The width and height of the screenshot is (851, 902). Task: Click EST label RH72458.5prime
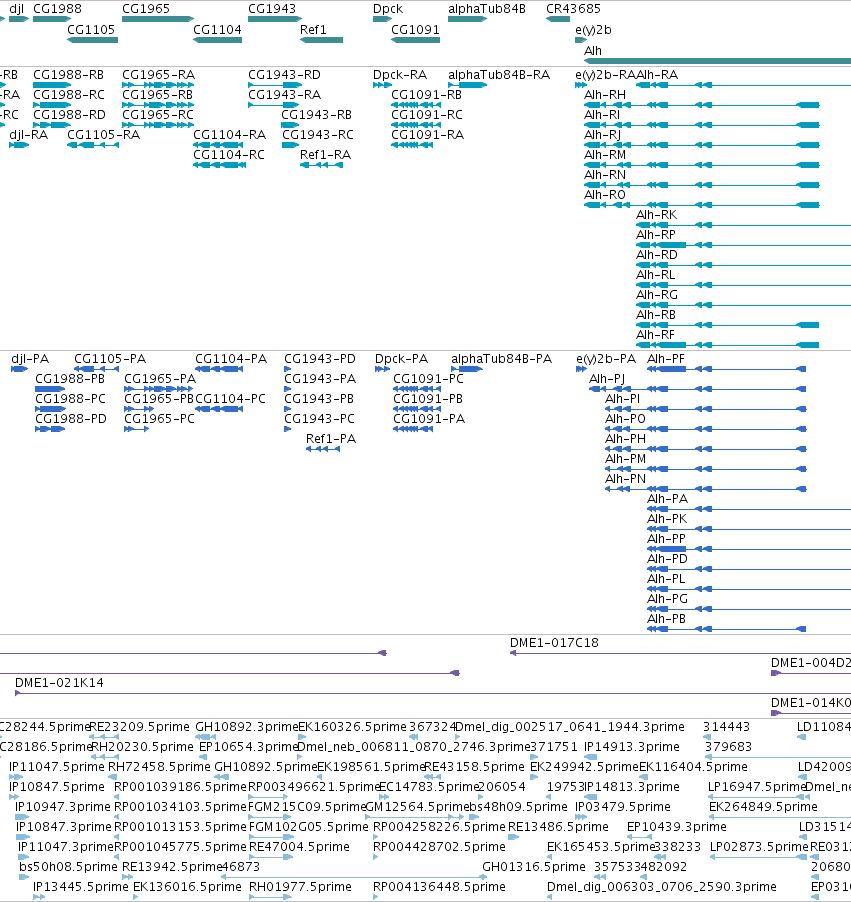click(x=159, y=767)
